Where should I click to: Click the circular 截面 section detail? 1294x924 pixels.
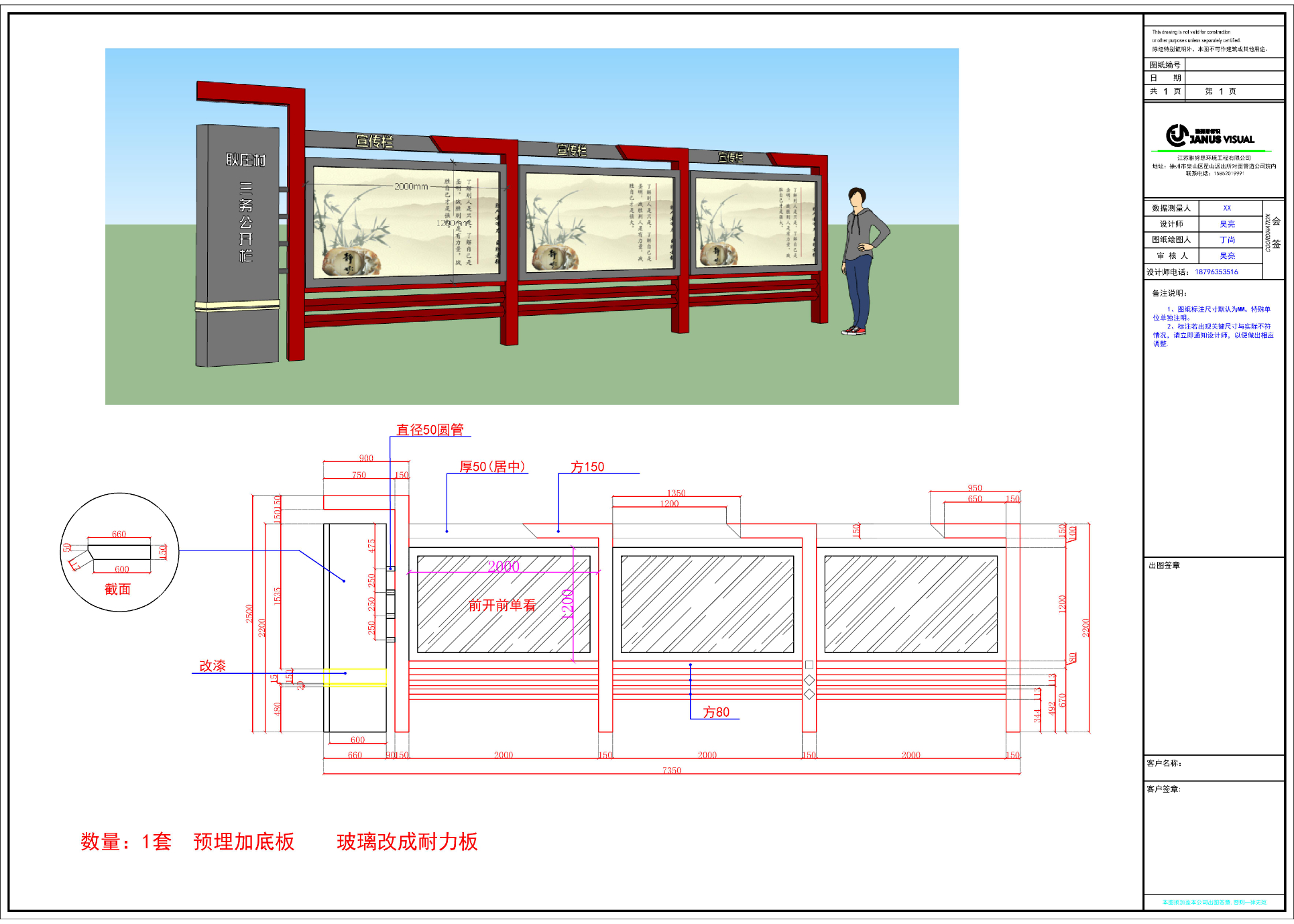[x=119, y=553]
